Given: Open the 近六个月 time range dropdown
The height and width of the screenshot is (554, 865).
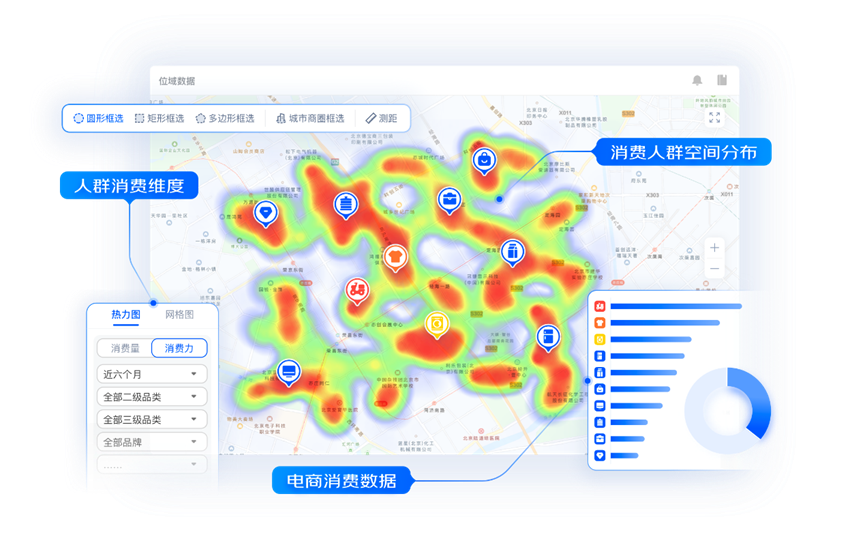Looking at the screenshot, I should pos(152,374).
